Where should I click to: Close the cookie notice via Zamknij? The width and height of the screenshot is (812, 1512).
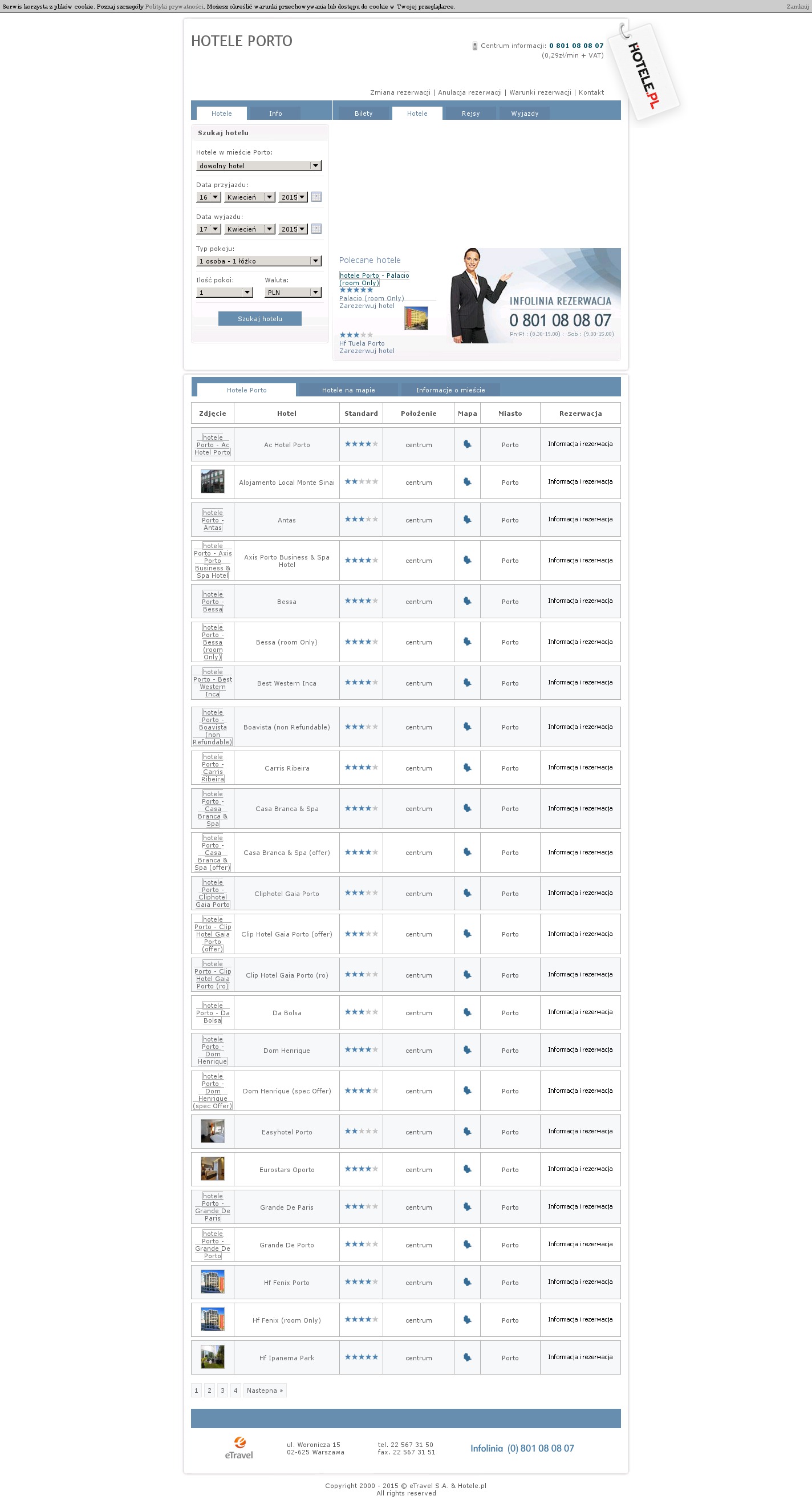[797, 6]
